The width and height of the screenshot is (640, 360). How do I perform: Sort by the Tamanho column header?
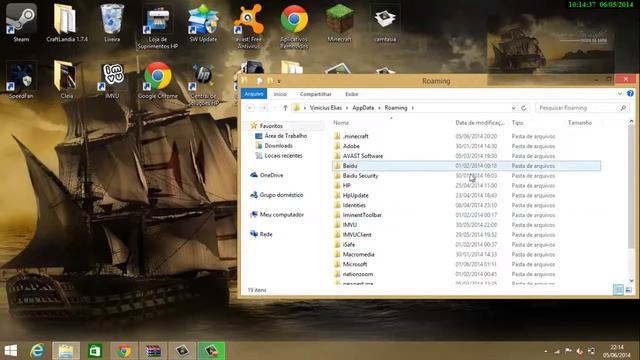[x=580, y=122]
